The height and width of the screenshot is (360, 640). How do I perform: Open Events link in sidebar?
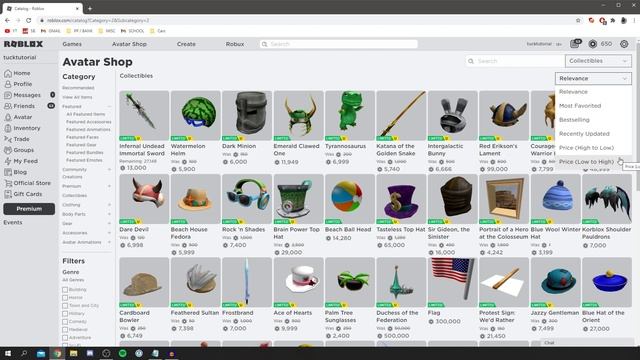coord(13,222)
